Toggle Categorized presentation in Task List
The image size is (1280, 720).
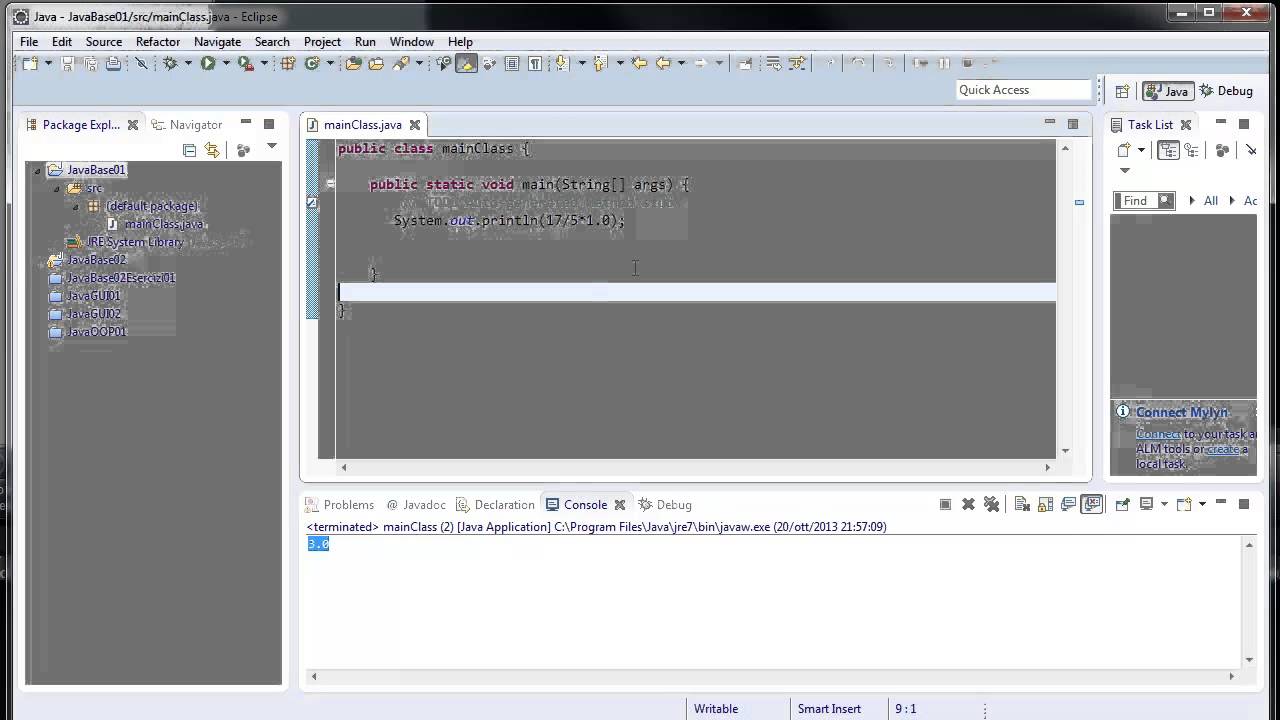click(x=1168, y=151)
